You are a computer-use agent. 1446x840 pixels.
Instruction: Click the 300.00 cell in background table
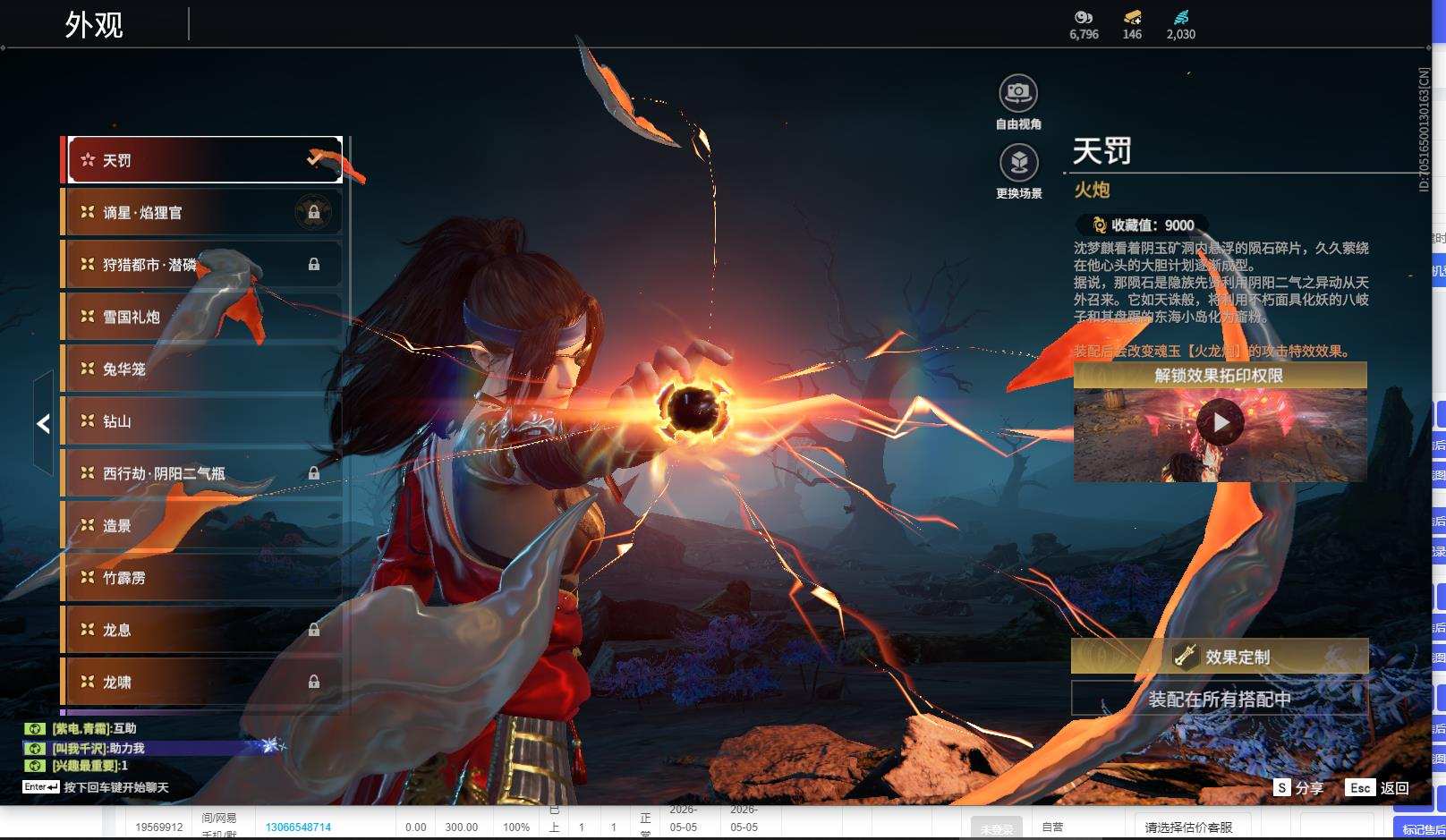click(462, 827)
